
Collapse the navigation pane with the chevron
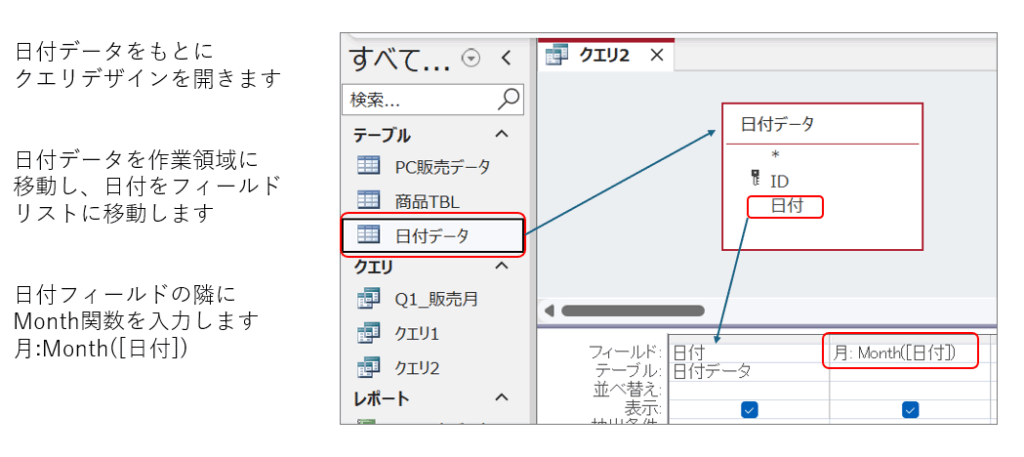pos(506,58)
